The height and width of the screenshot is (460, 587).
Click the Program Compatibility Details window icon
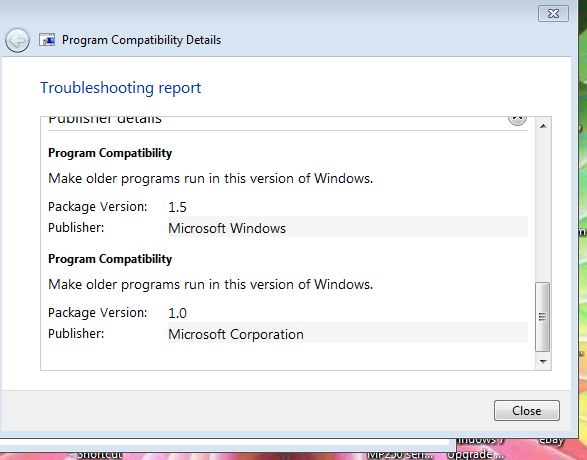click(47, 40)
